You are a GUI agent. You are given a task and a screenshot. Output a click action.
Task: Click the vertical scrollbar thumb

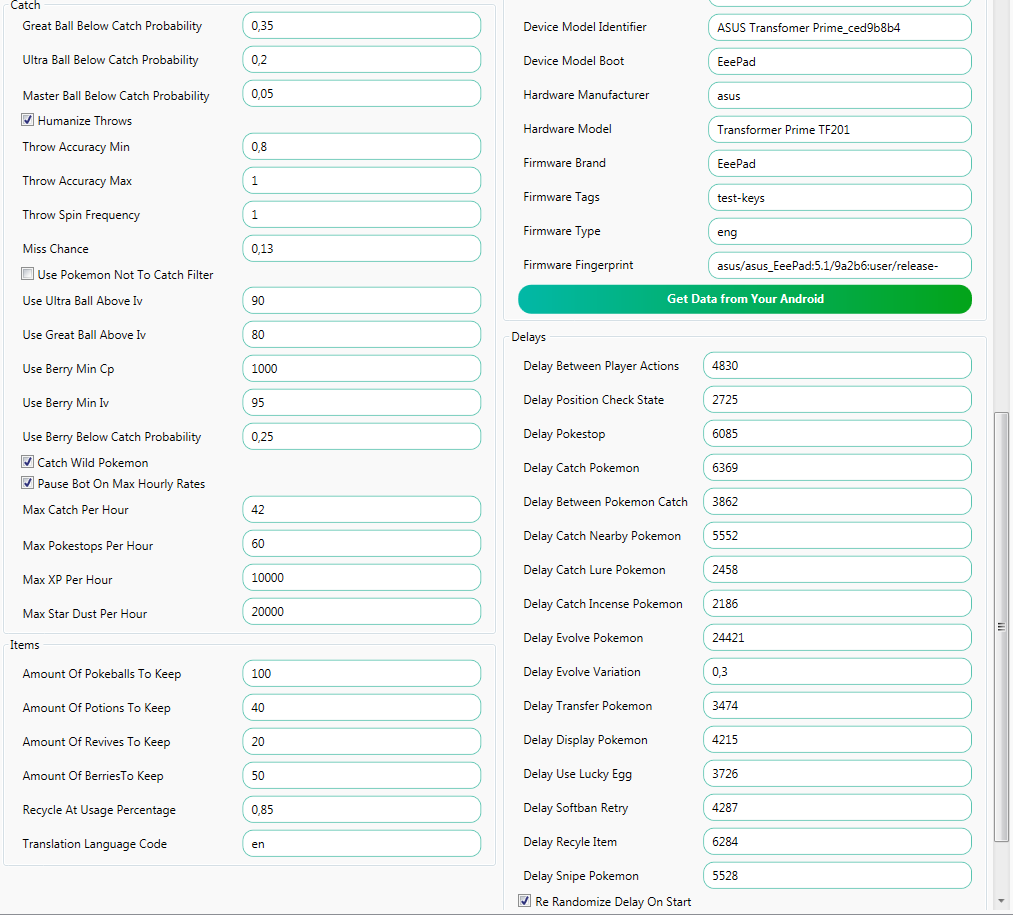coord(1001,627)
